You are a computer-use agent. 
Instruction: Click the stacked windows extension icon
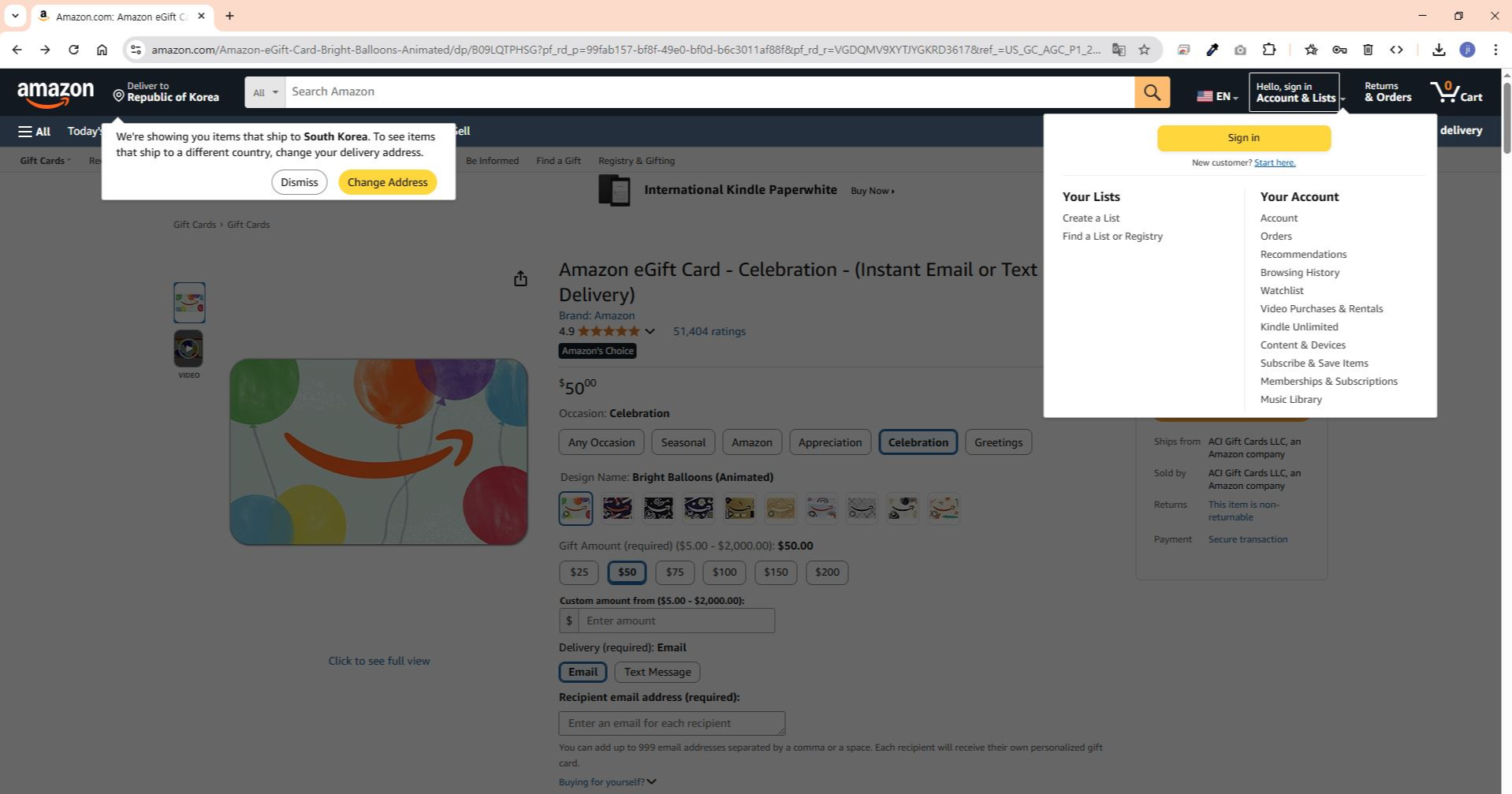(x=1183, y=50)
